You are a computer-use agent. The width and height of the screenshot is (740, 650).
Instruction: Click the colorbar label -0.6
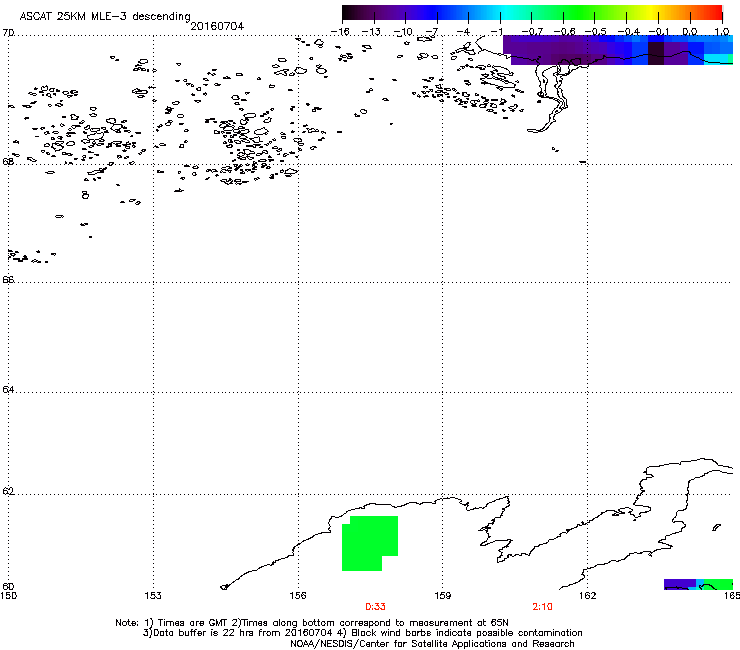[x=564, y=32]
